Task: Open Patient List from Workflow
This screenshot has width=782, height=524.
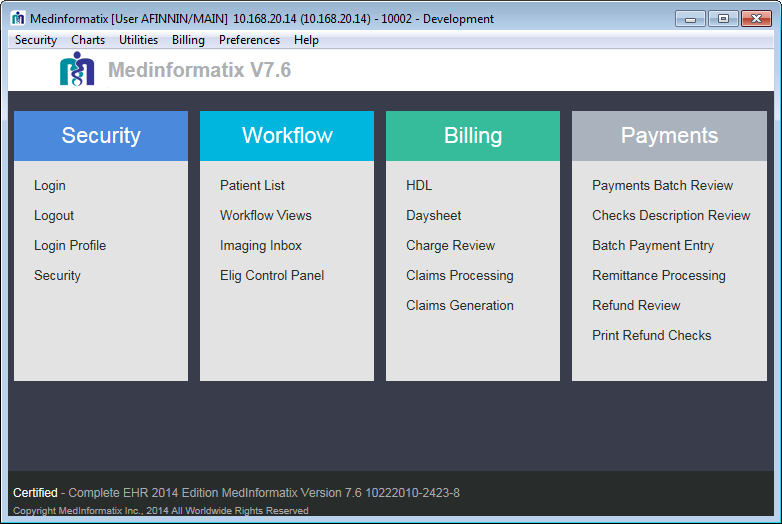Action: coord(252,185)
